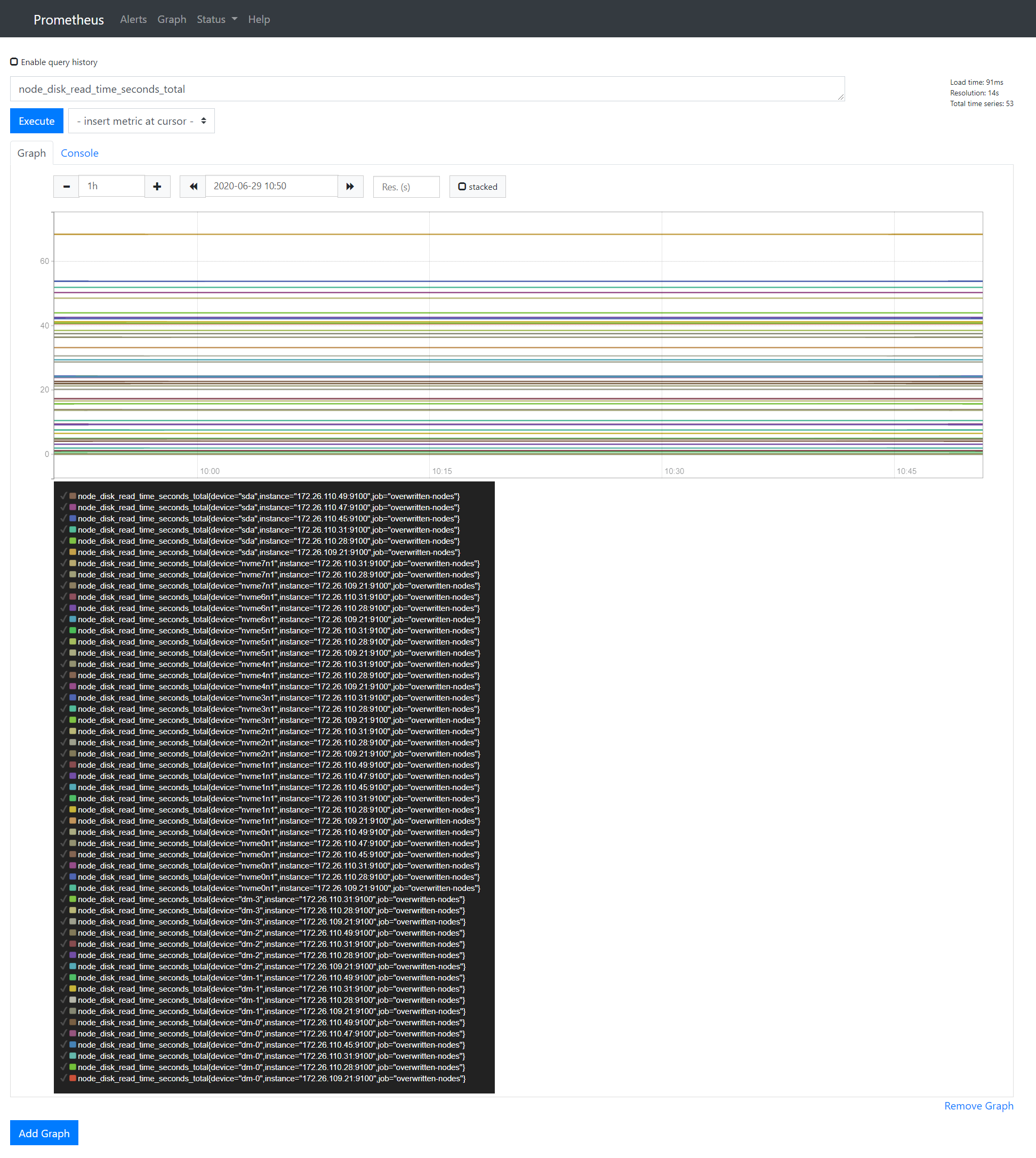Open Alerts in the top navigation
This screenshot has height=1158, width=1036.
[133, 19]
